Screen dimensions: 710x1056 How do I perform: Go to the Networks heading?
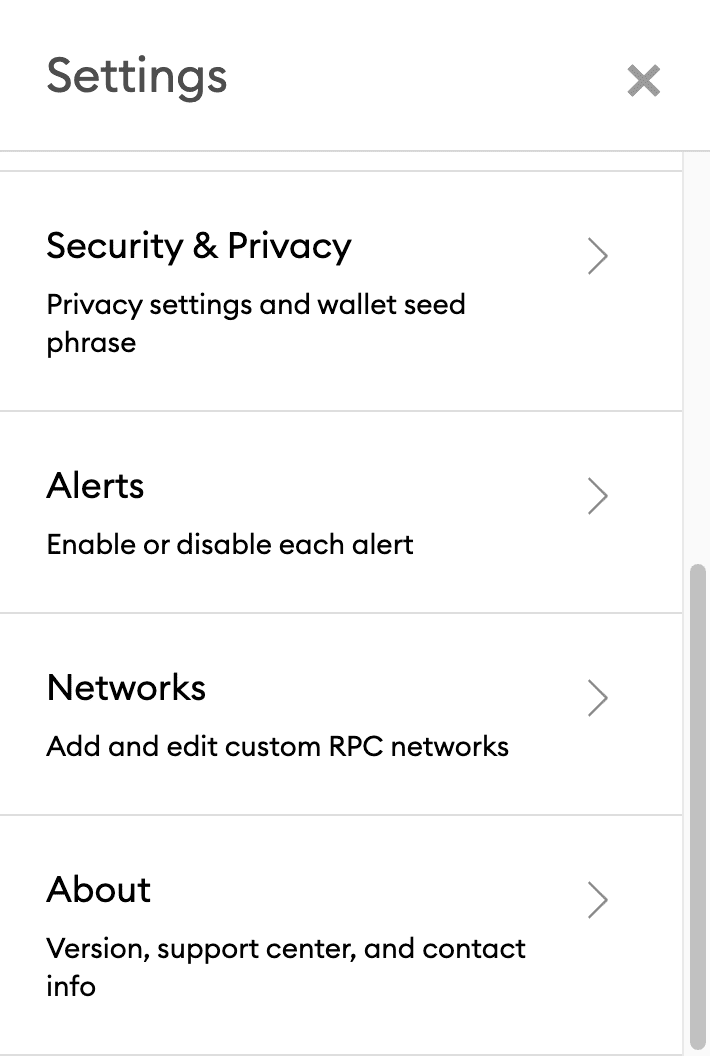[126, 688]
